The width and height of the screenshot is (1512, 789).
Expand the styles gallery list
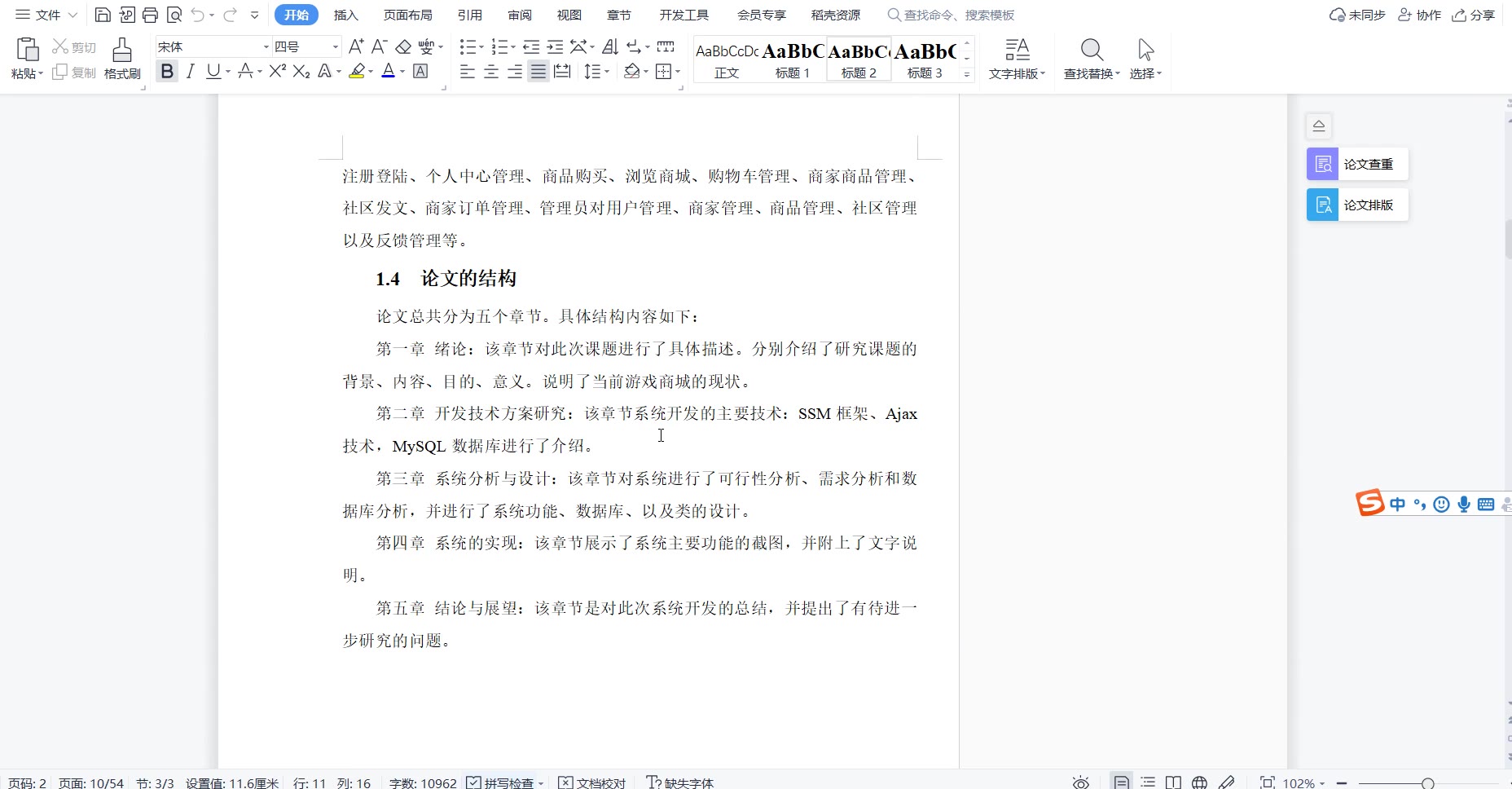click(x=967, y=74)
